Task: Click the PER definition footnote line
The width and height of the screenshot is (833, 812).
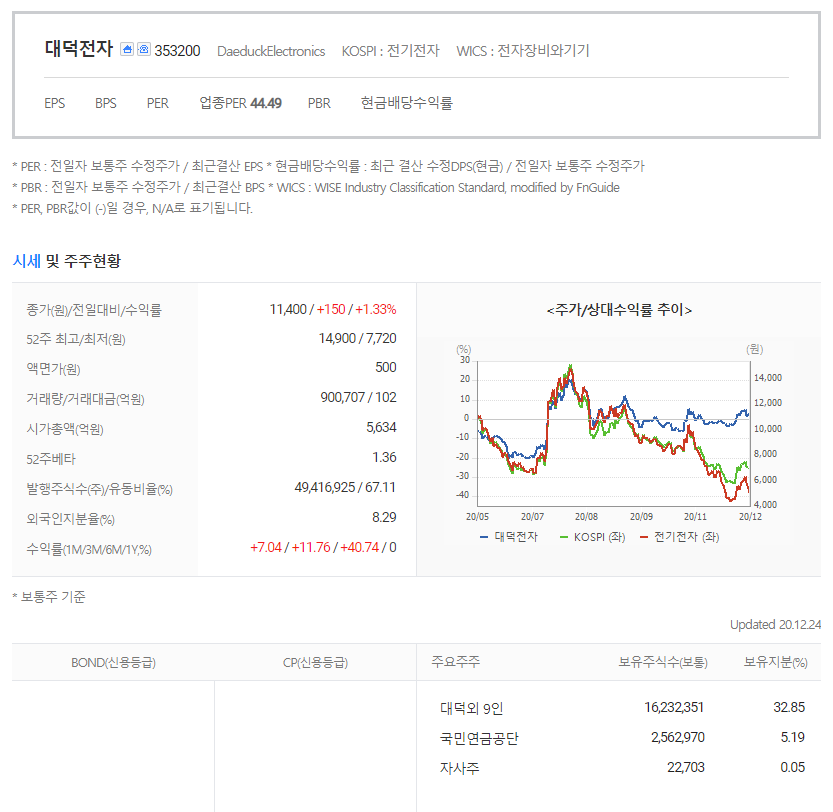Action: tap(328, 166)
